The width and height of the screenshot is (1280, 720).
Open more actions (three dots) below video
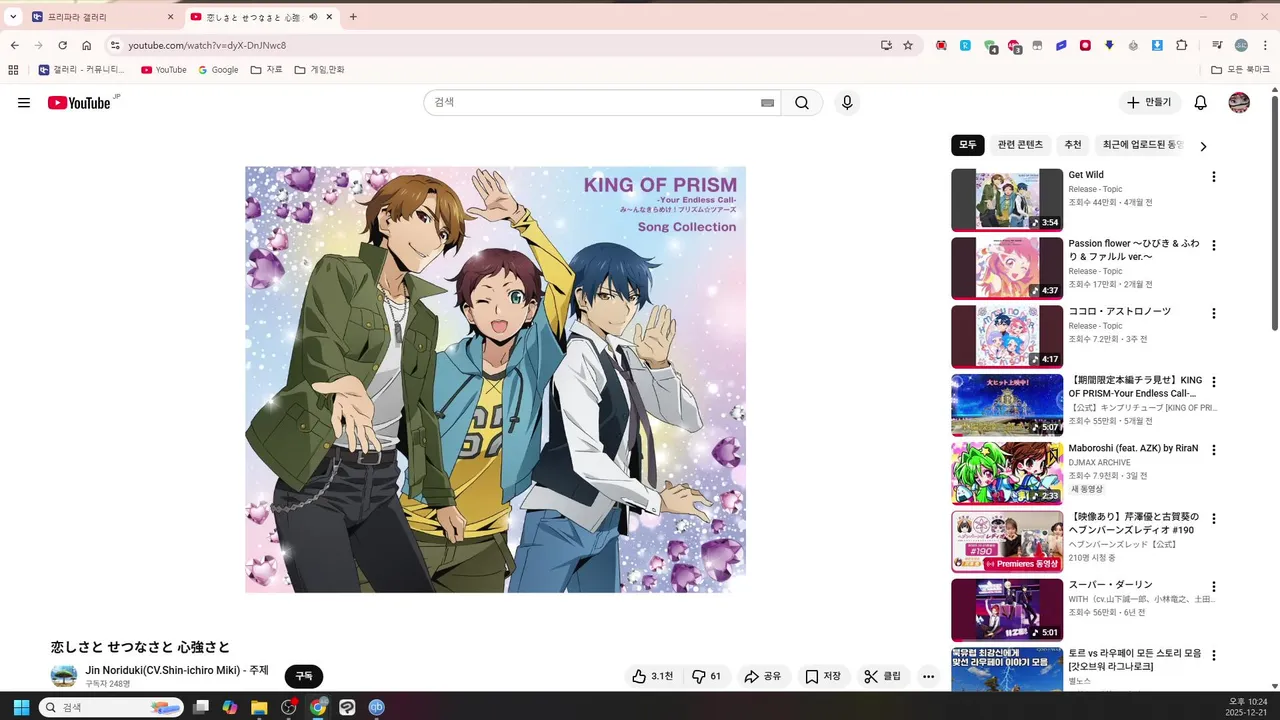coord(929,676)
